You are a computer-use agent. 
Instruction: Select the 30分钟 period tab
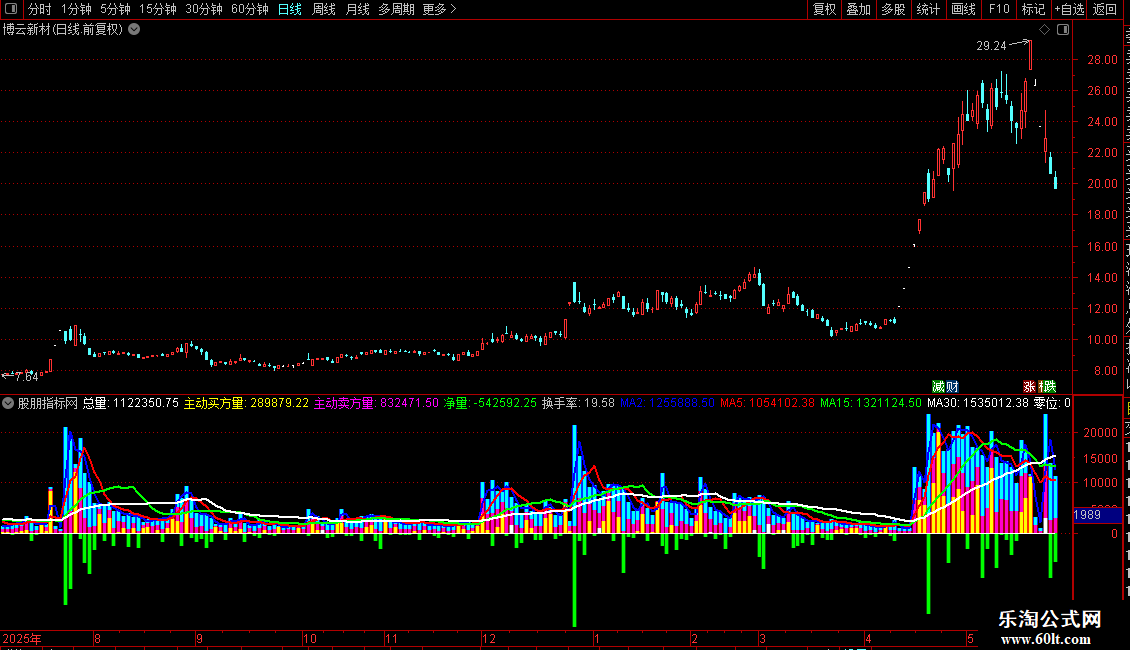coord(204,9)
